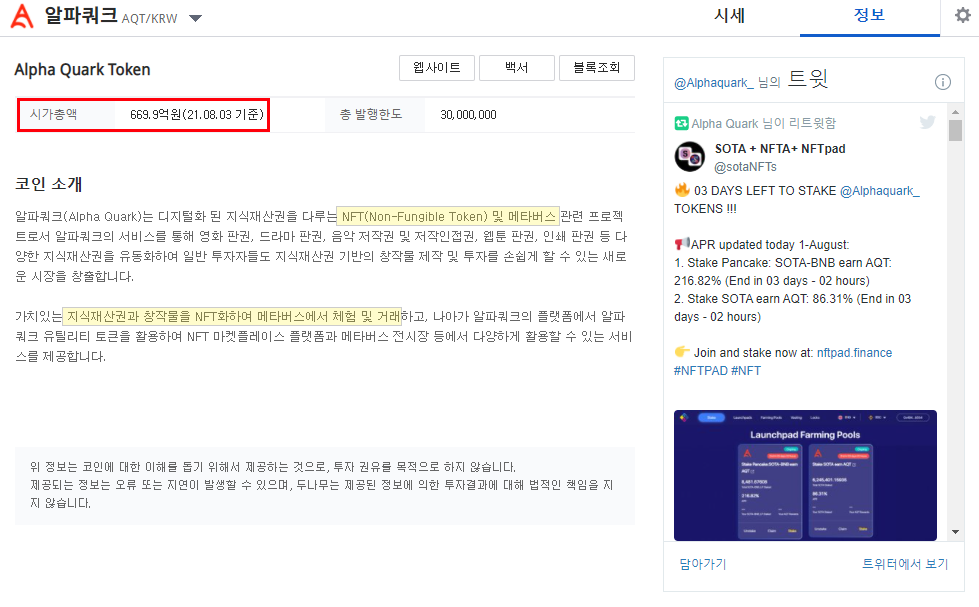Open the nftpad.finance link
Image resolution: width=979 pixels, height=607 pixels.
coord(854,353)
